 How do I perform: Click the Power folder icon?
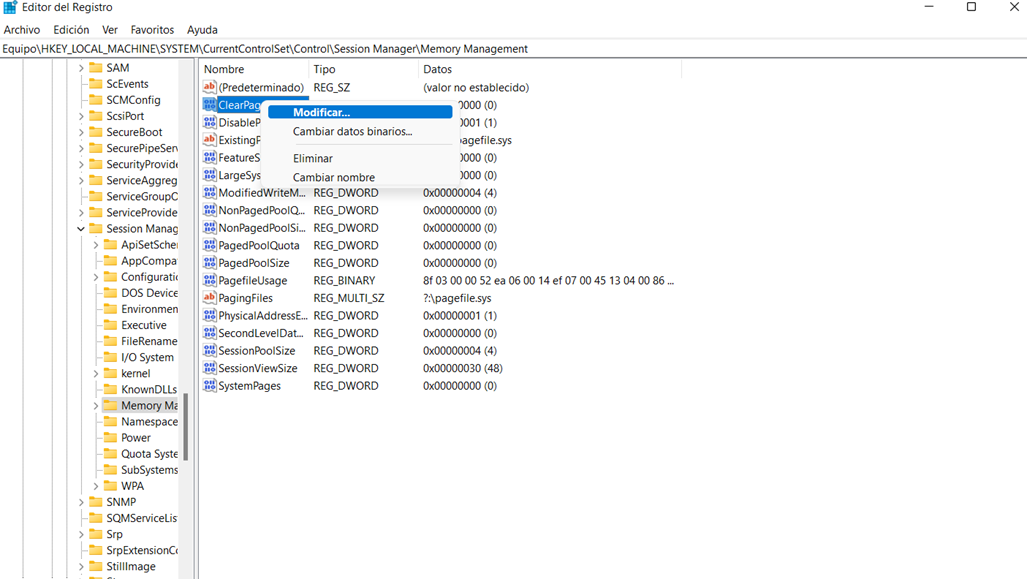click(x=110, y=438)
